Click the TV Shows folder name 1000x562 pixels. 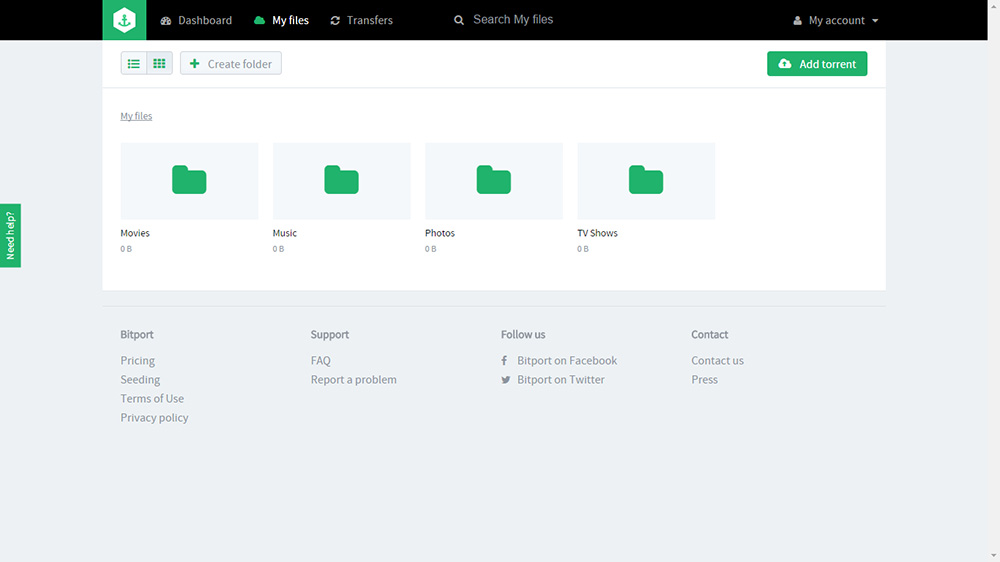(x=598, y=233)
